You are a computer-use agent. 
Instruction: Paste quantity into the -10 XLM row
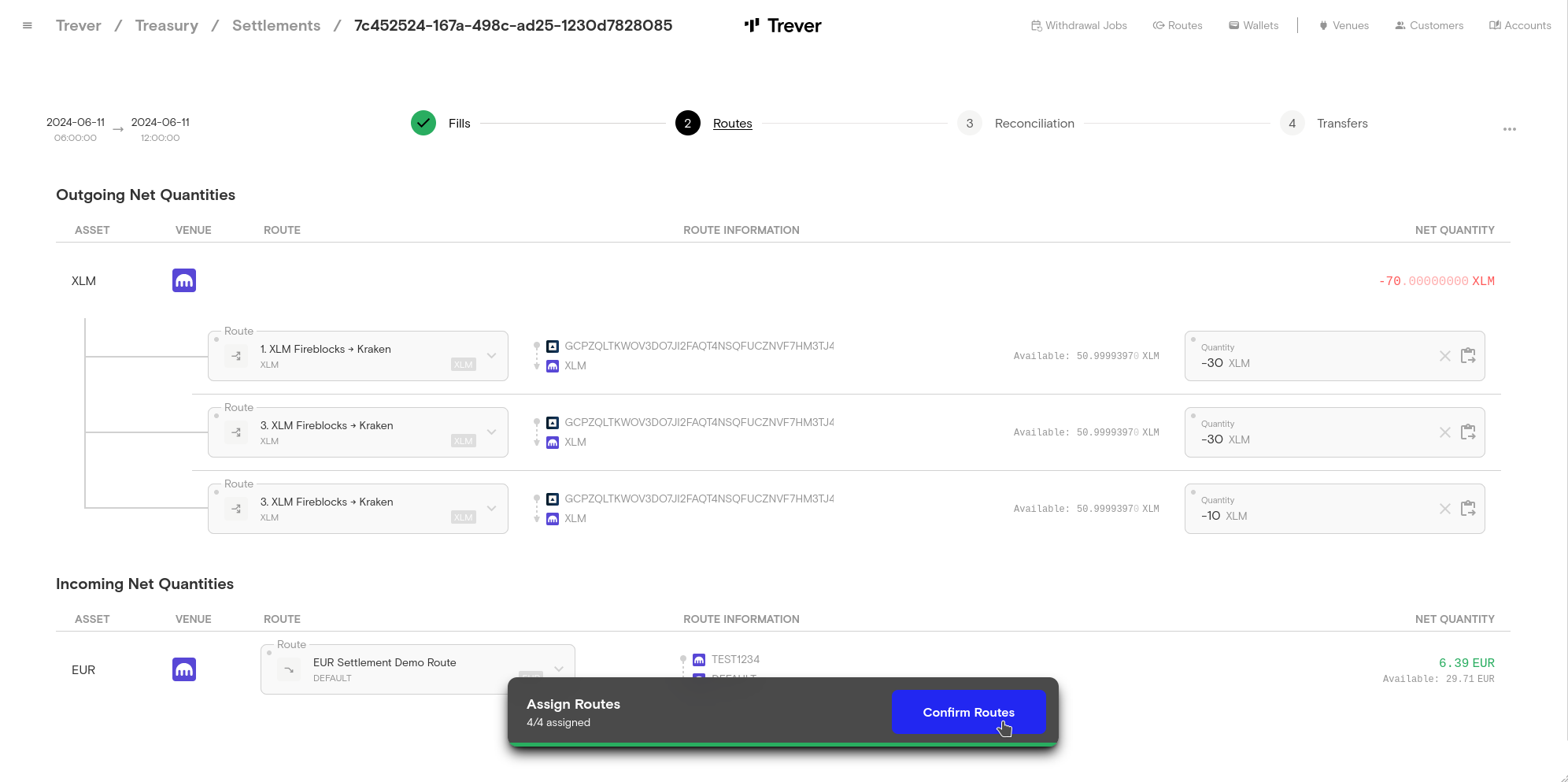tap(1468, 509)
